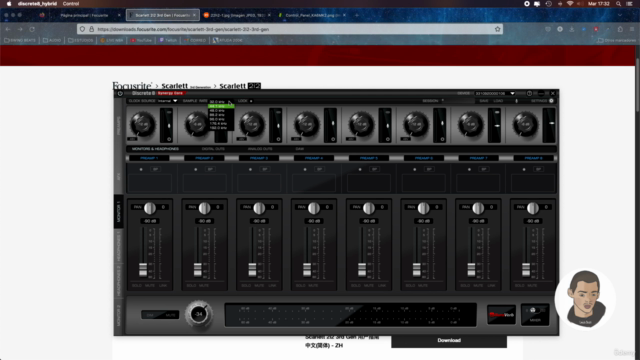640x360 pixels.
Task: Open the help question-mark icon in panel header
Action: pyautogui.click(x=529, y=93)
